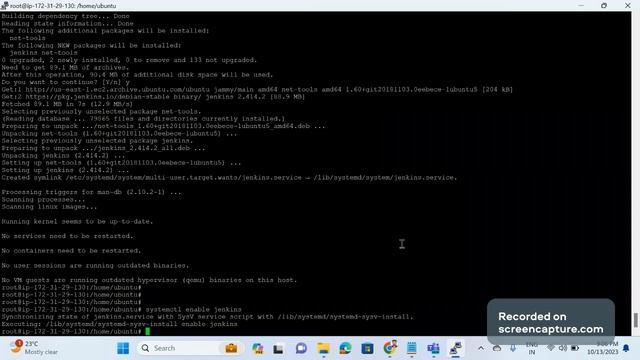640x360 pixels.
Task: Open Google Chrome from the taskbar
Action: click(390, 348)
